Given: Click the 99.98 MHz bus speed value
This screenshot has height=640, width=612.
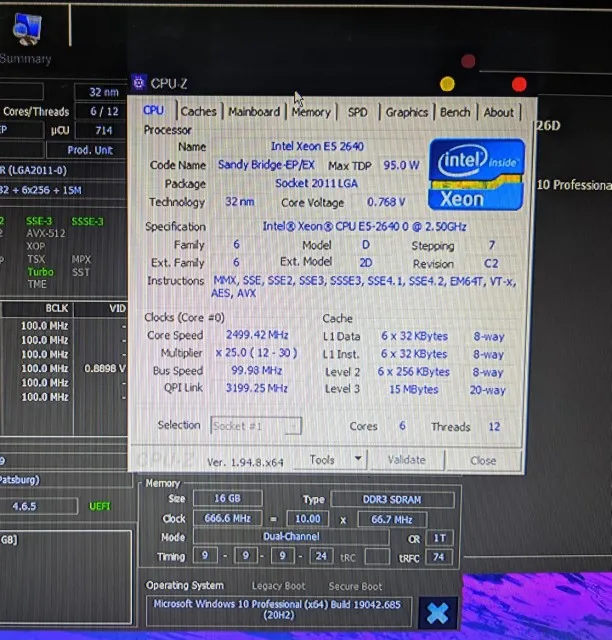Looking at the screenshot, I should click(x=257, y=370).
